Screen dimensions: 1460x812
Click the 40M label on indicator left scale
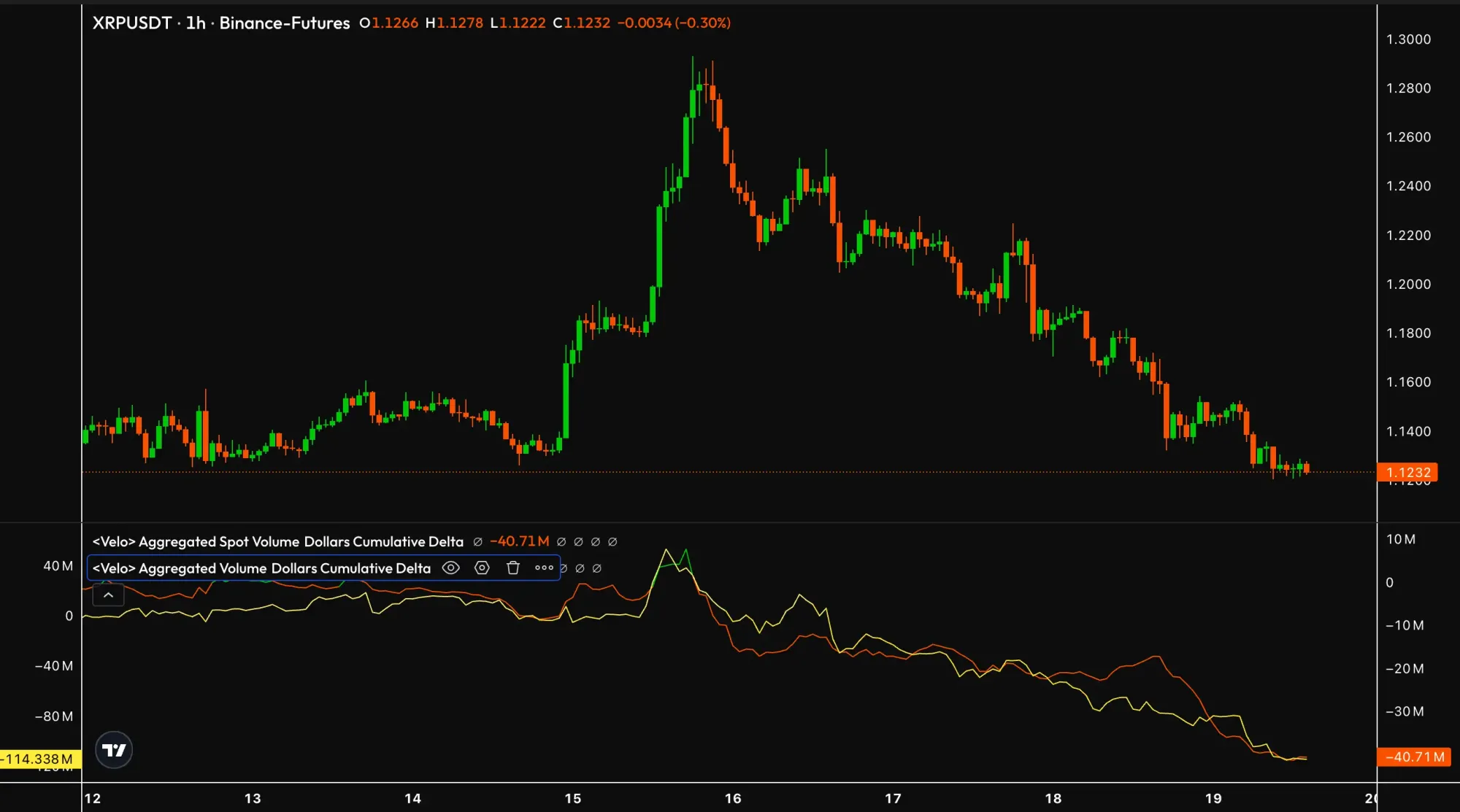[58, 566]
